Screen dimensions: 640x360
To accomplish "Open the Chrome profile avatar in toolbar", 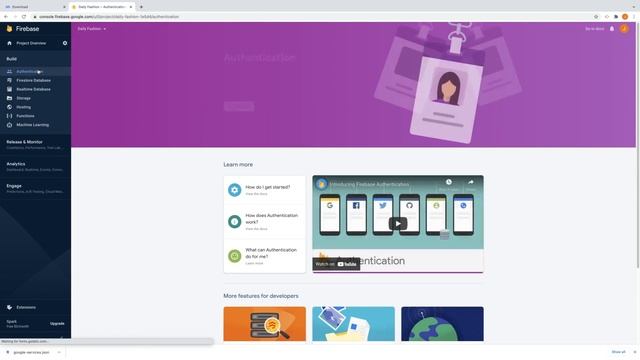I will 625,17.
